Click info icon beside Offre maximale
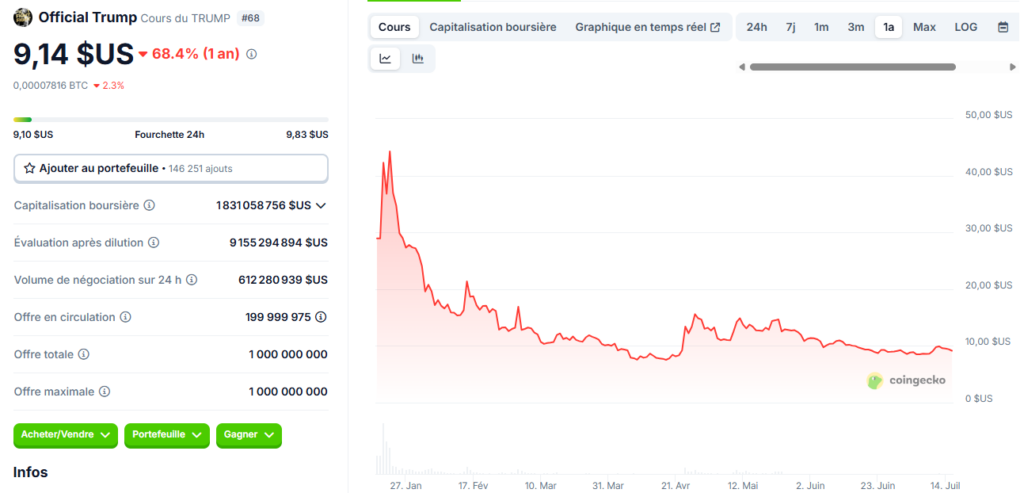Viewport: 1024px width, 493px height. (104, 392)
